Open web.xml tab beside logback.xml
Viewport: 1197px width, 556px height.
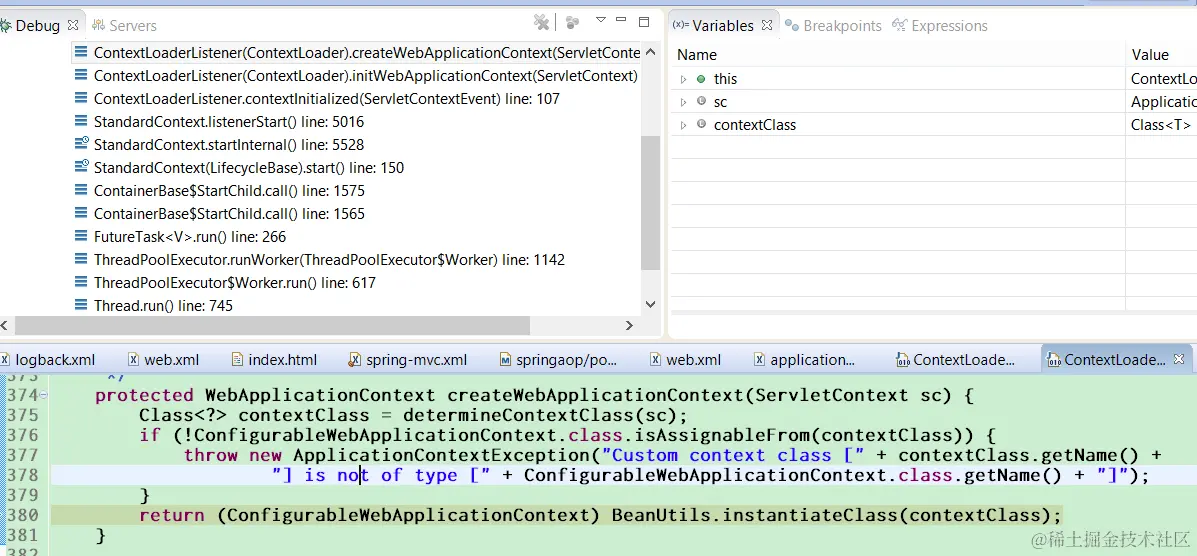pos(163,360)
